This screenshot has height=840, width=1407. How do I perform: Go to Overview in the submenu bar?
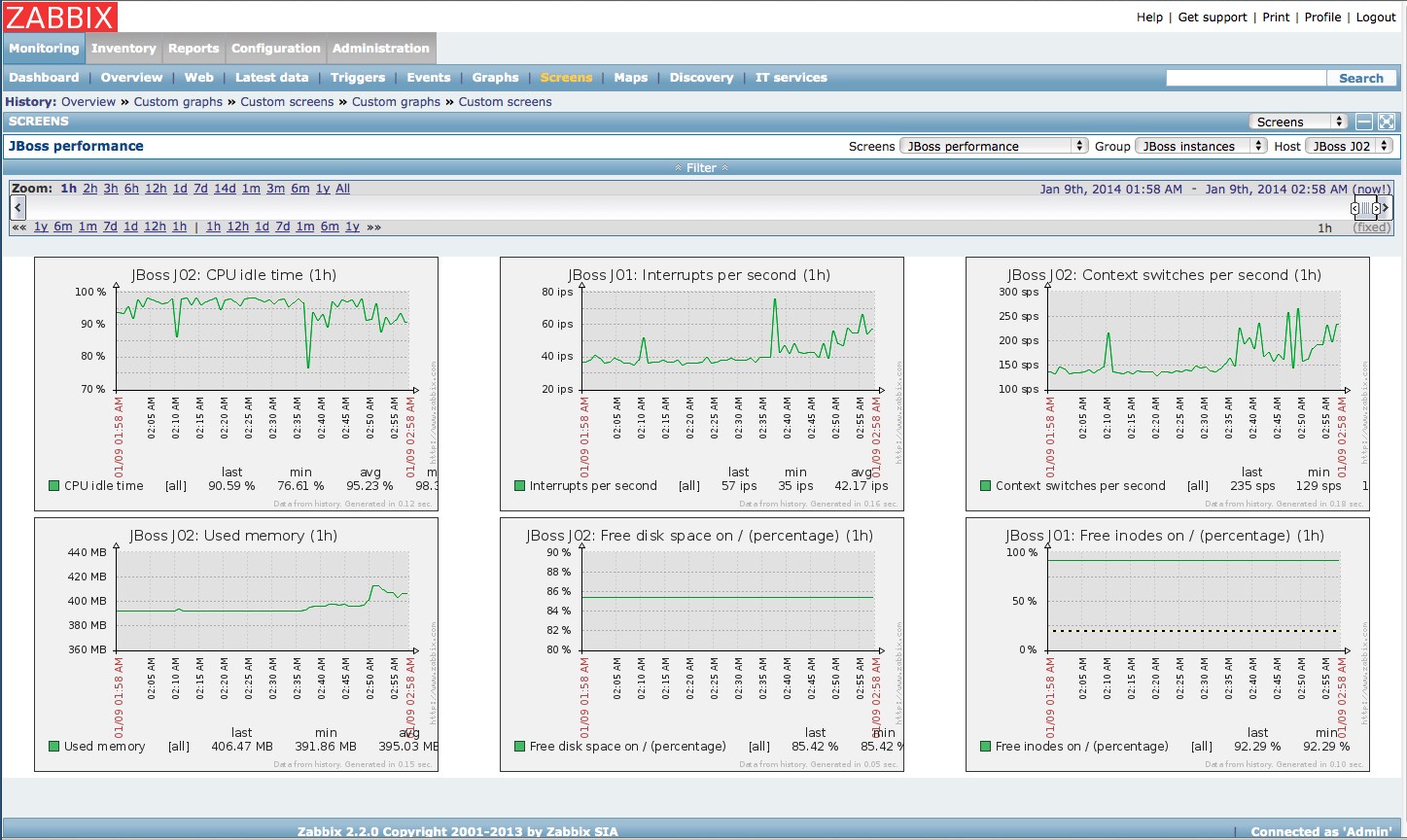(132, 78)
